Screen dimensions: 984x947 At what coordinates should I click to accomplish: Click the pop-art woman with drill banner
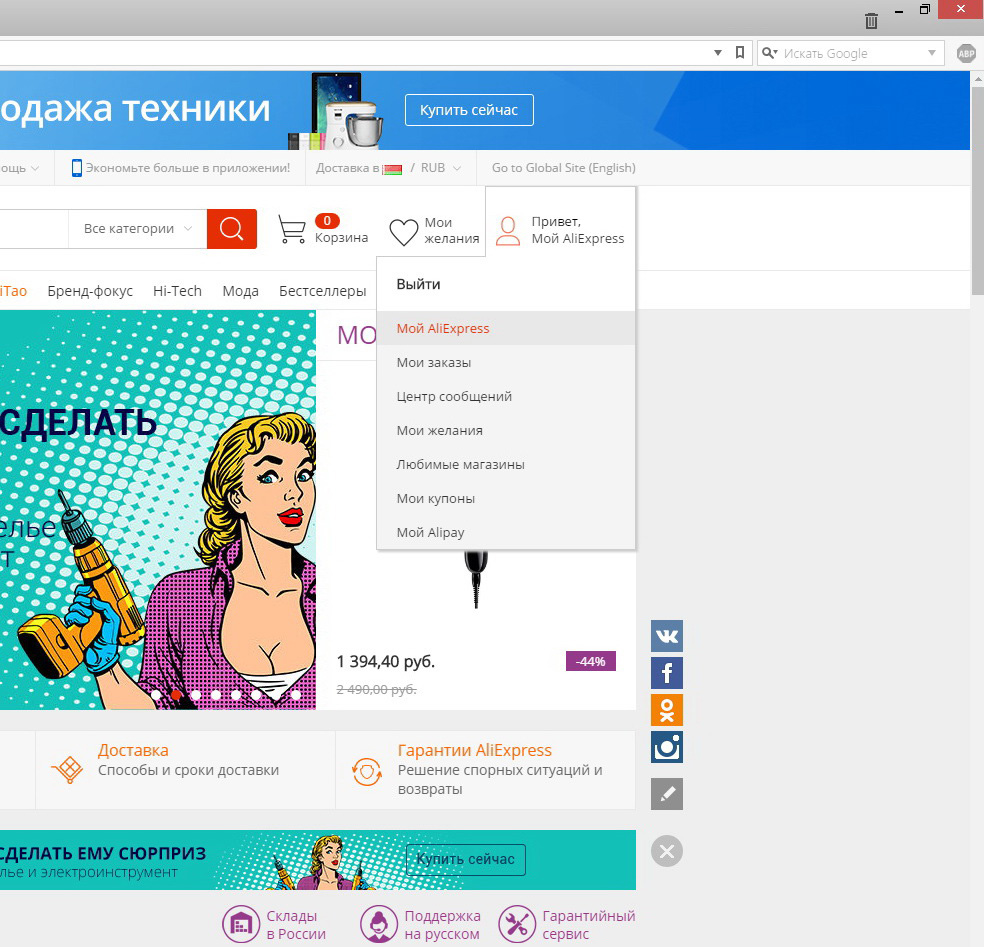[158, 510]
